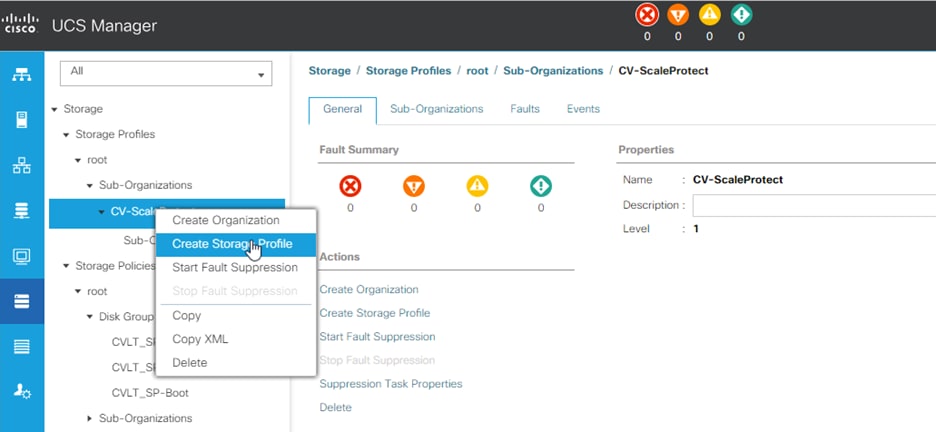Screen dimensions: 936x432
Task: Click the UCS Manager title text
Action: [104, 26]
